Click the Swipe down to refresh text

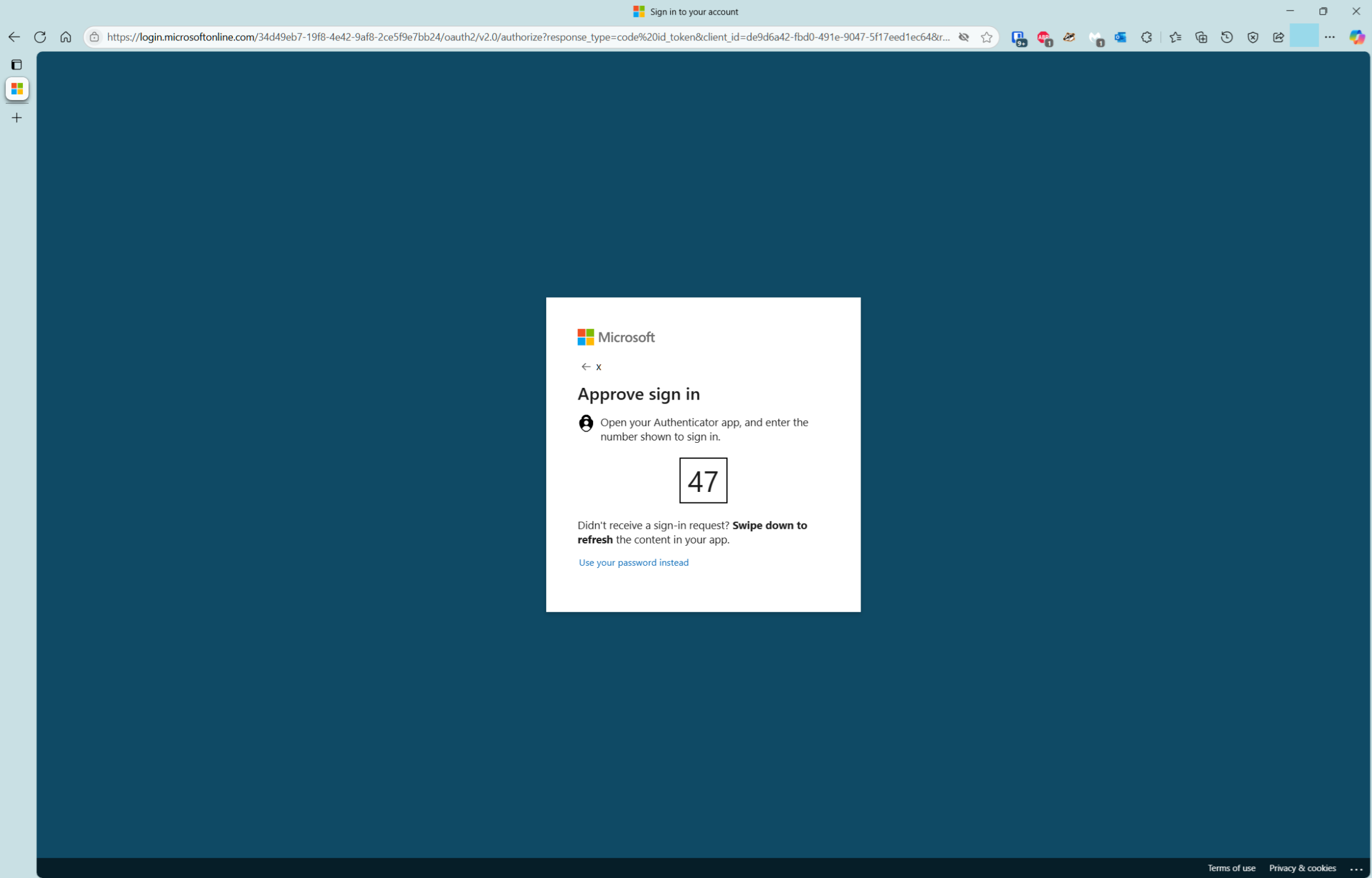point(692,532)
